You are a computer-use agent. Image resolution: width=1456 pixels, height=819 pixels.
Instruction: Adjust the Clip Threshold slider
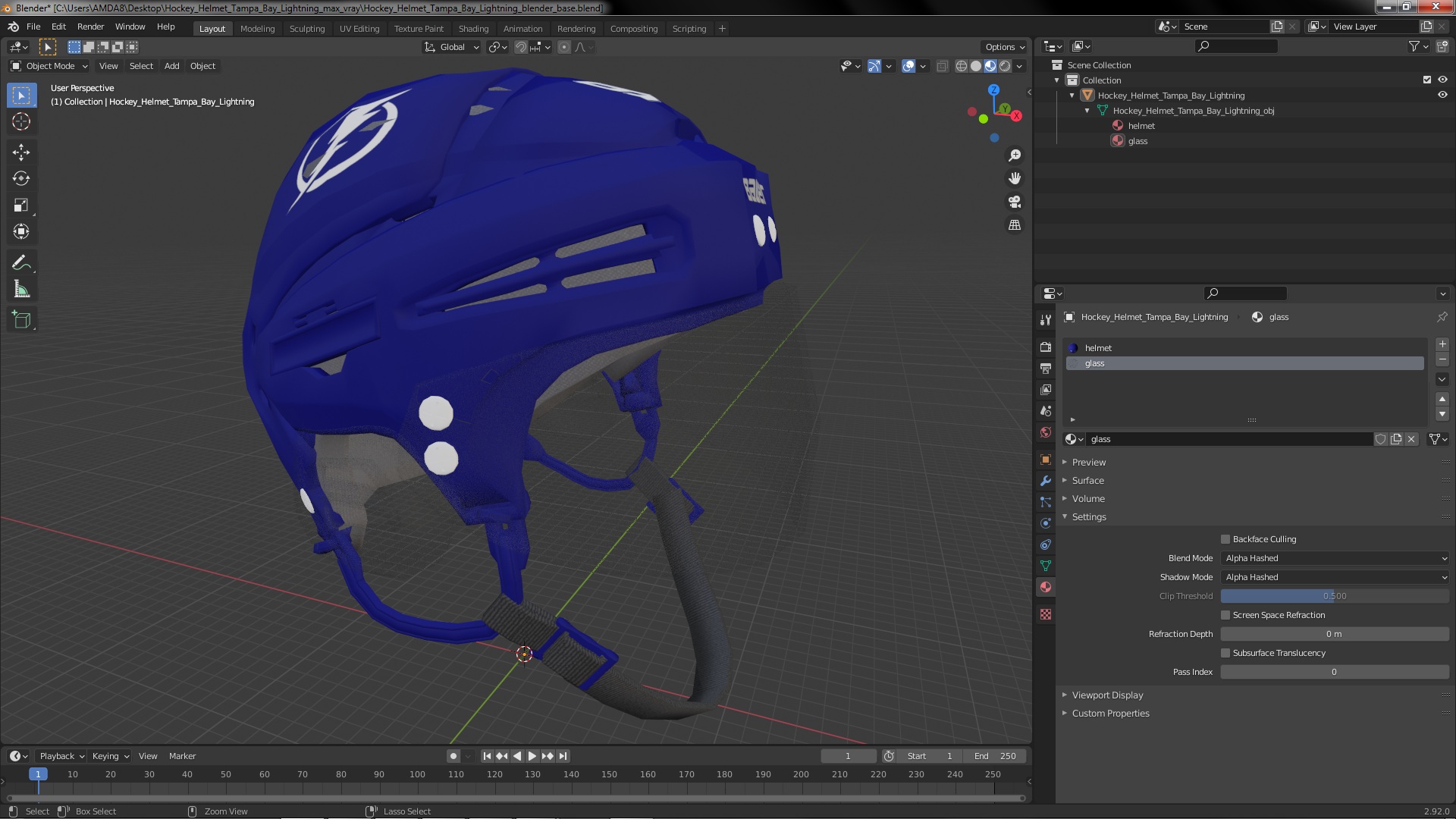click(x=1335, y=596)
